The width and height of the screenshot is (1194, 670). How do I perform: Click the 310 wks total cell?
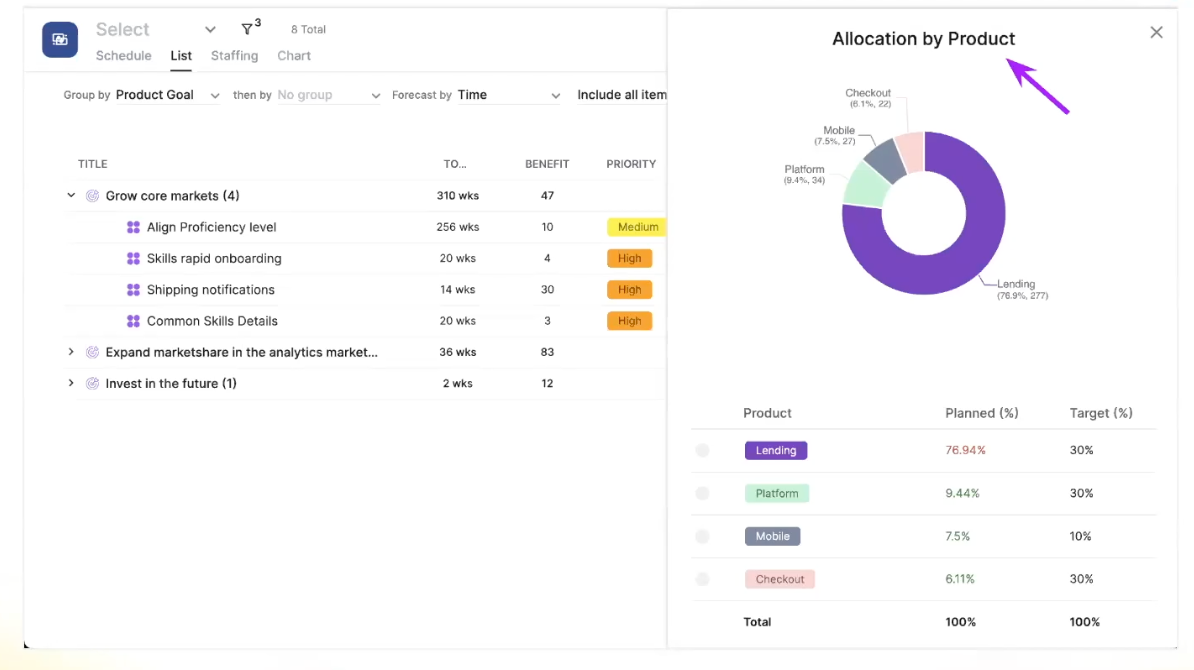458,196
